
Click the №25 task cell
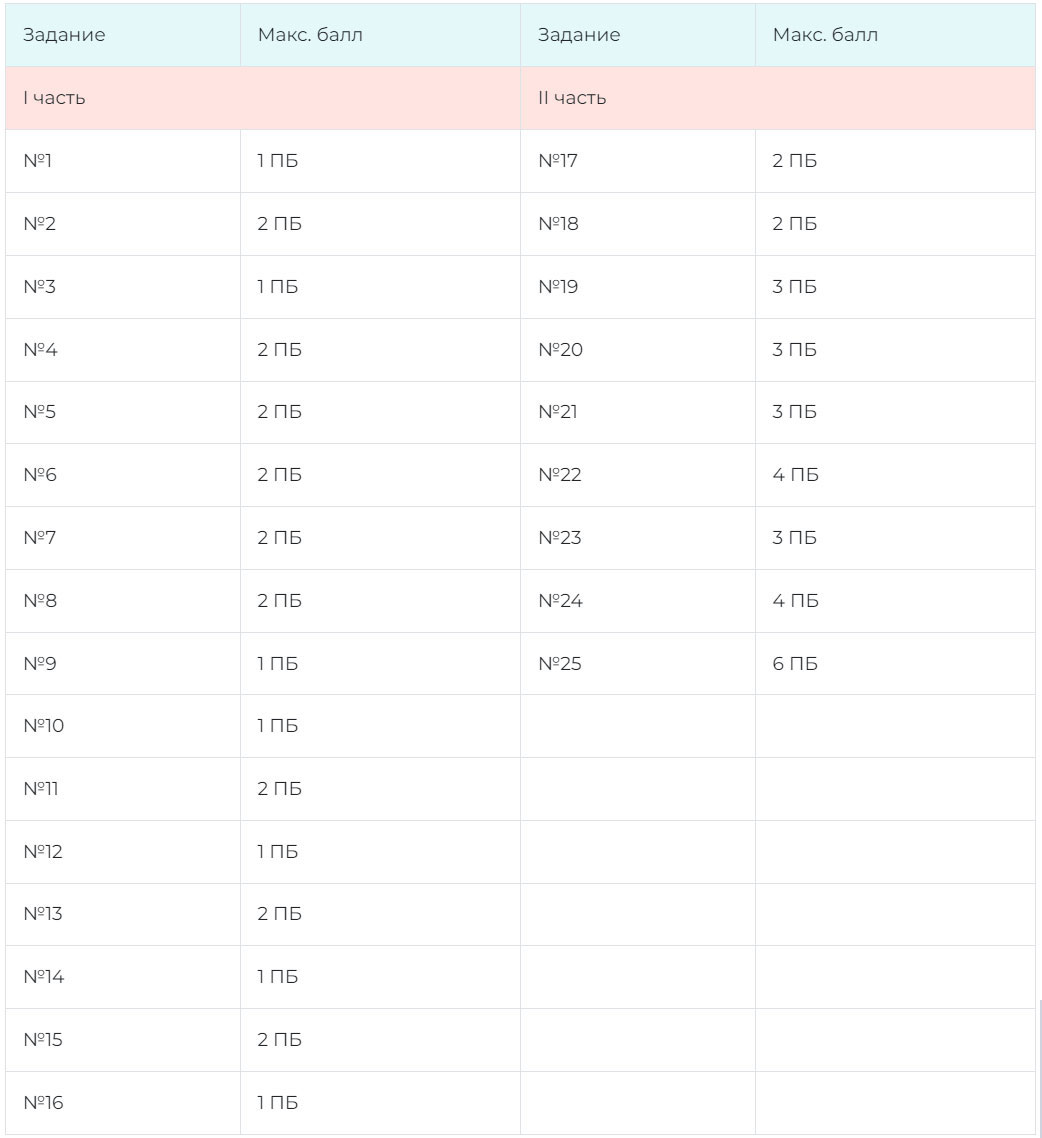coord(560,664)
